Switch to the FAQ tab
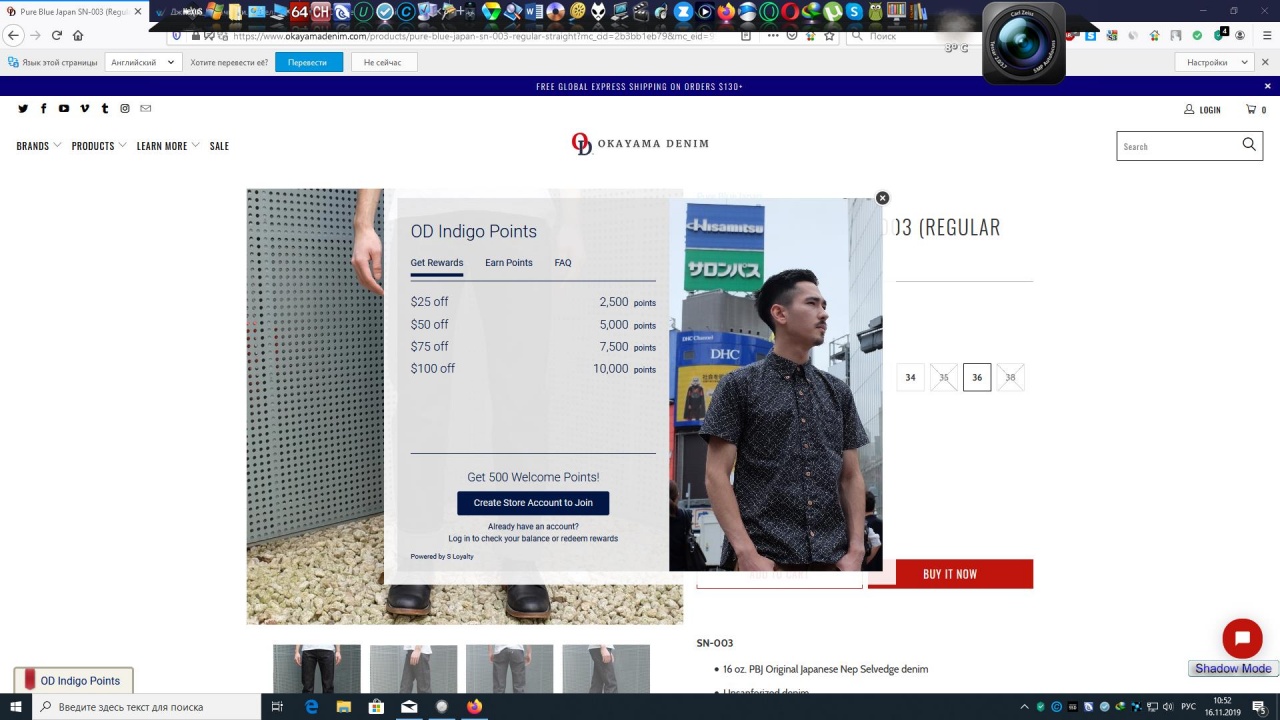Image resolution: width=1280 pixels, height=720 pixels. click(563, 263)
